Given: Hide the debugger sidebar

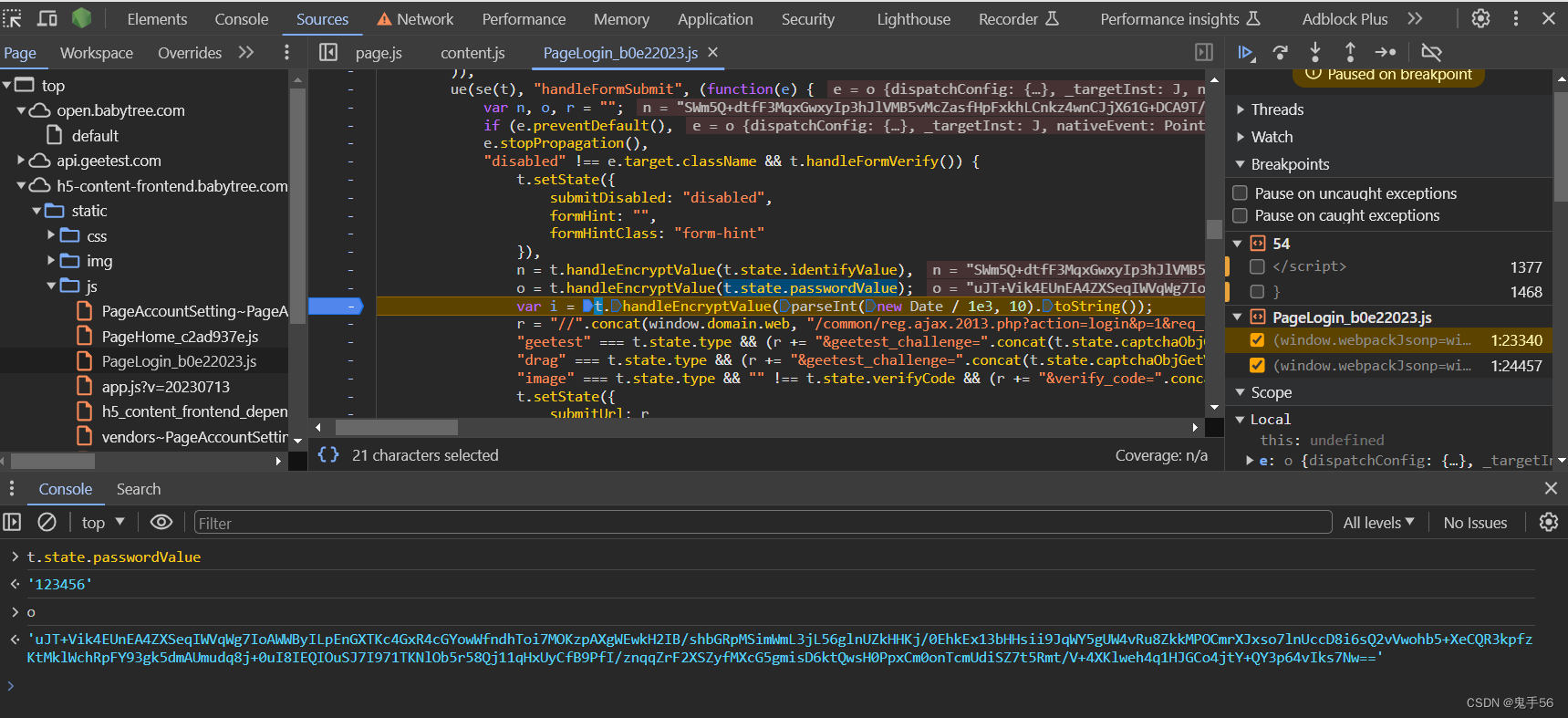Looking at the screenshot, I should 1204,53.
